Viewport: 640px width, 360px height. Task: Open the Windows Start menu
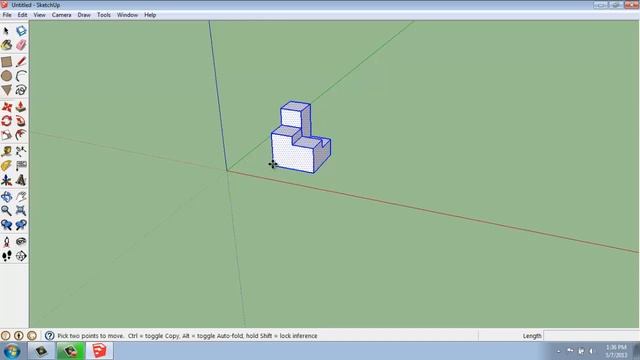click(x=11, y=351)
